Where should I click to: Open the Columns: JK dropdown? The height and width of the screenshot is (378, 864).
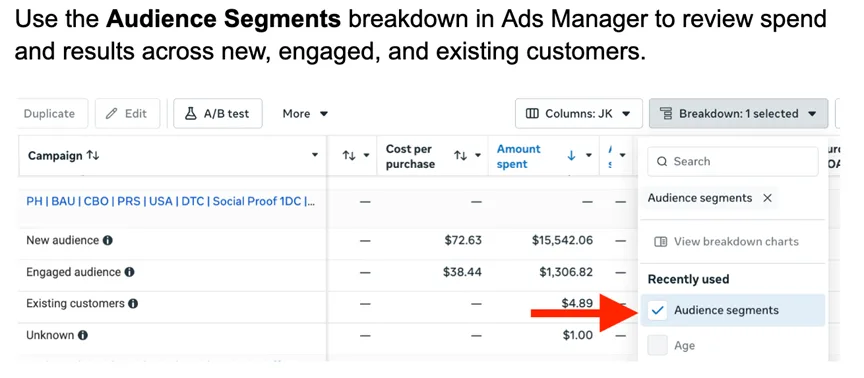(579, 114)
